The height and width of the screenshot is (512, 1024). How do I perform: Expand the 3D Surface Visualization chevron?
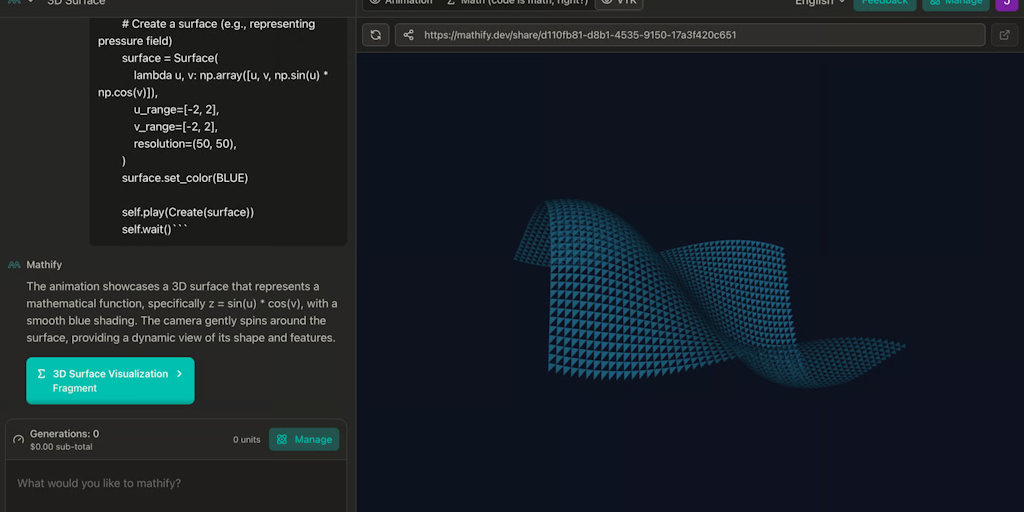click(x=179, y=374)
